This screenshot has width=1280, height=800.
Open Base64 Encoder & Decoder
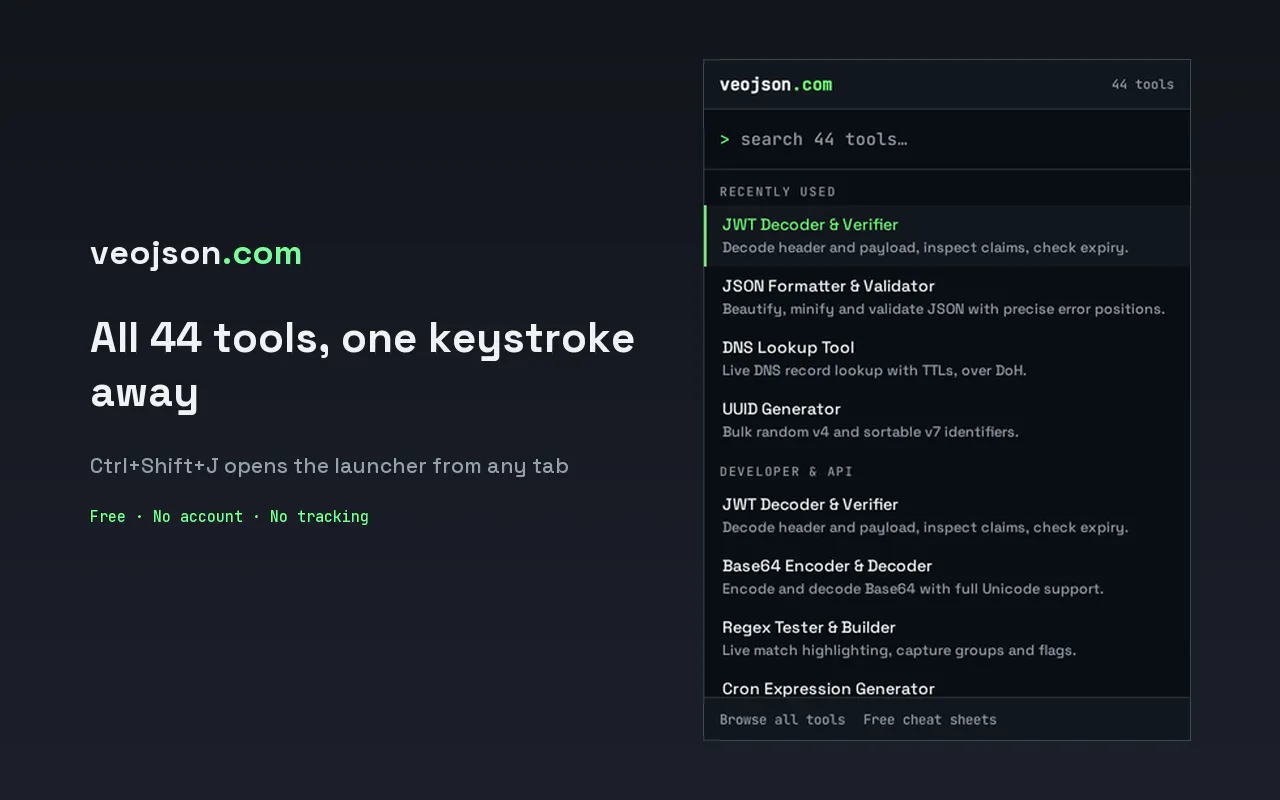point(947,577)
